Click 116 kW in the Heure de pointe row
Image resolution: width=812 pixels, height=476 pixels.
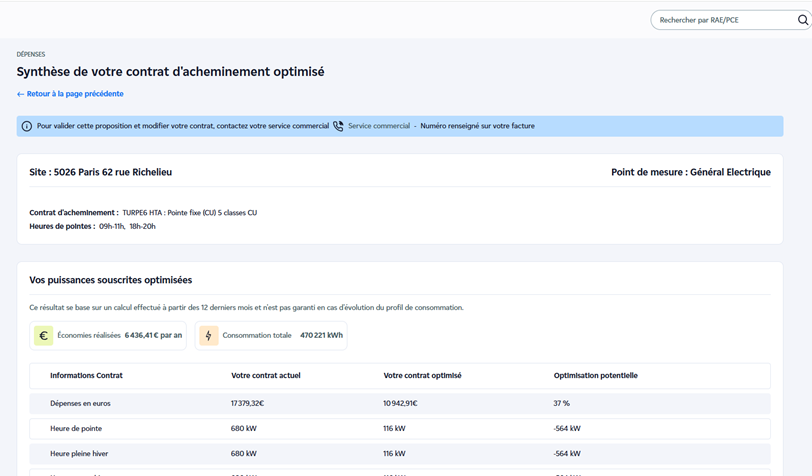395,428
